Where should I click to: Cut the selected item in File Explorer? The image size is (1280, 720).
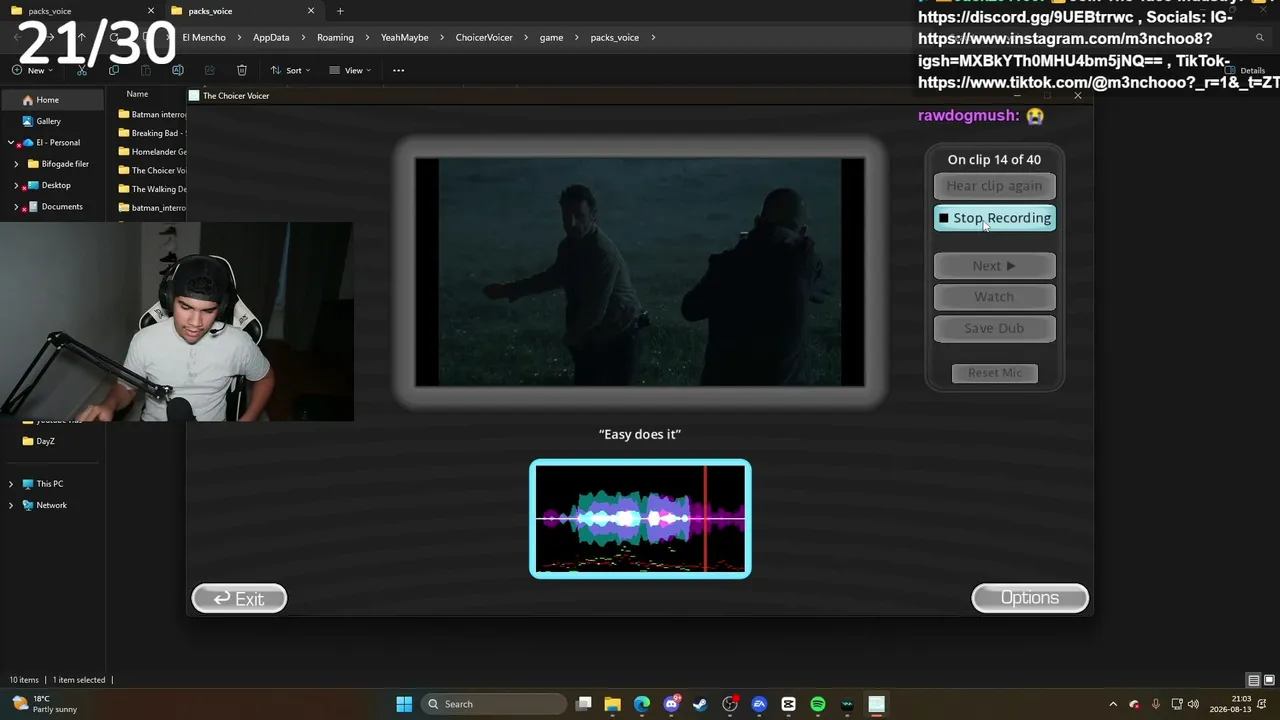click(82, 70)
